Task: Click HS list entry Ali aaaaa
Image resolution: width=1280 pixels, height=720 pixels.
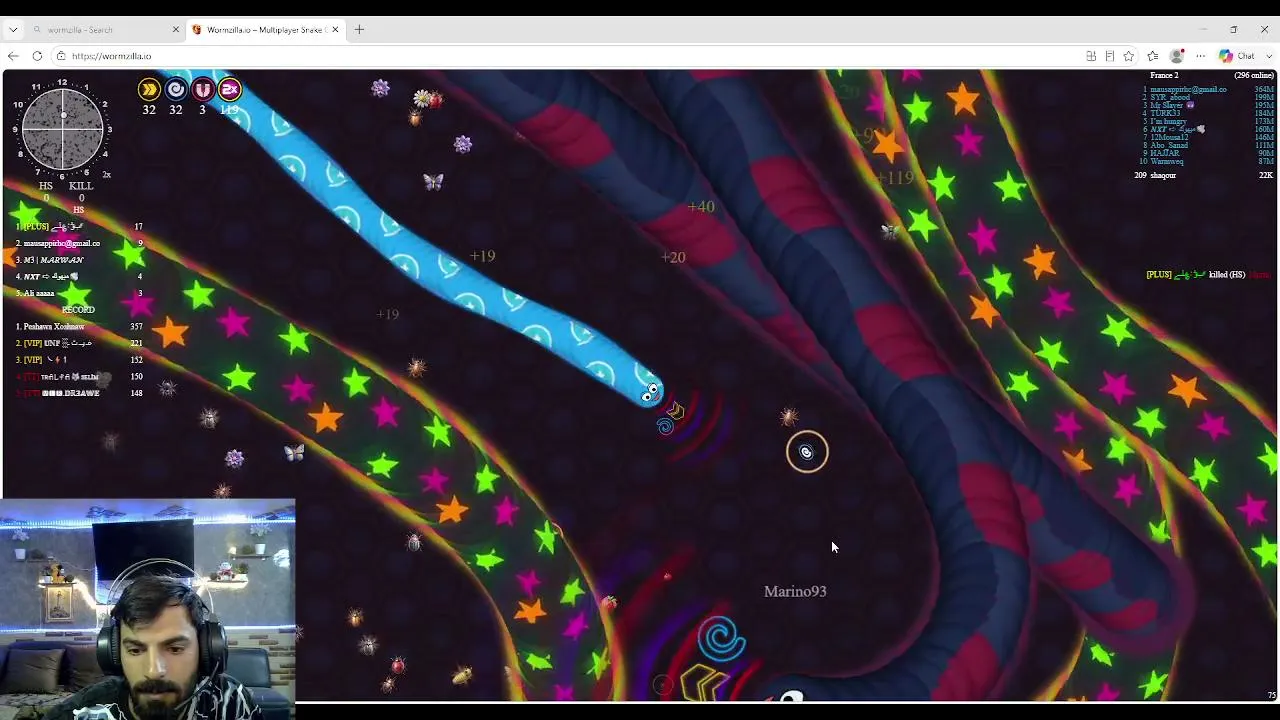Action: click(x=40, y=293)
